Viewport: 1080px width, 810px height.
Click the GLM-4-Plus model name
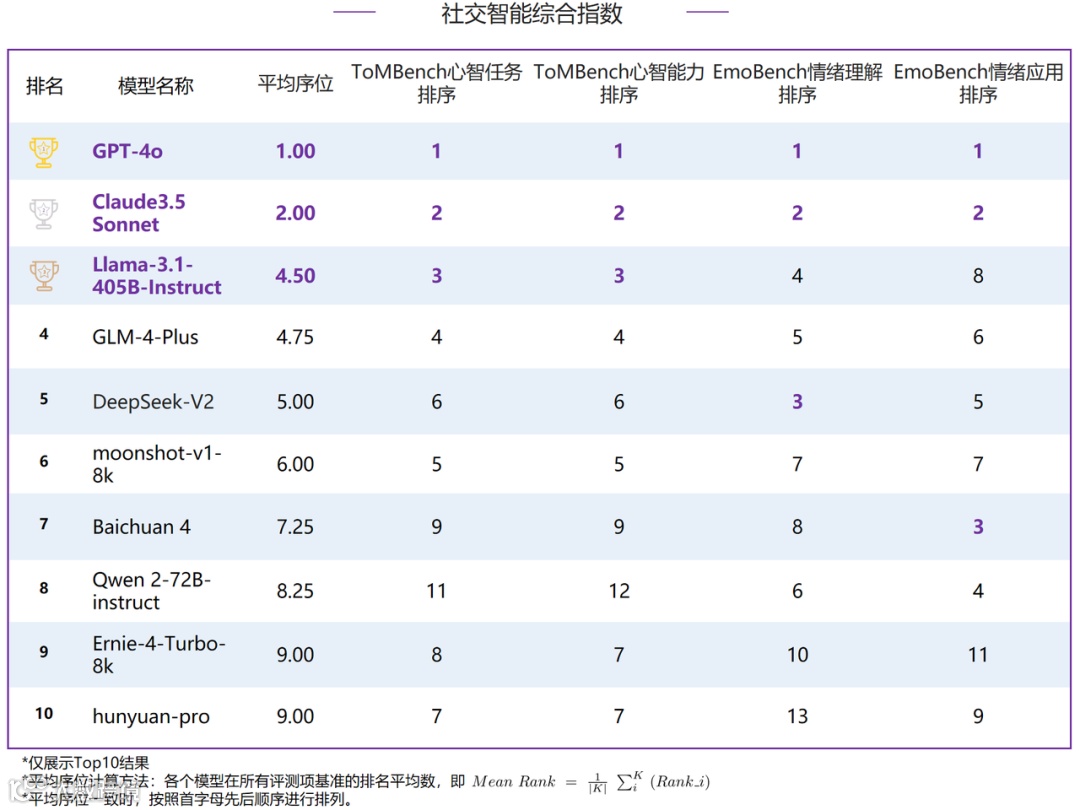coord(145,337)
